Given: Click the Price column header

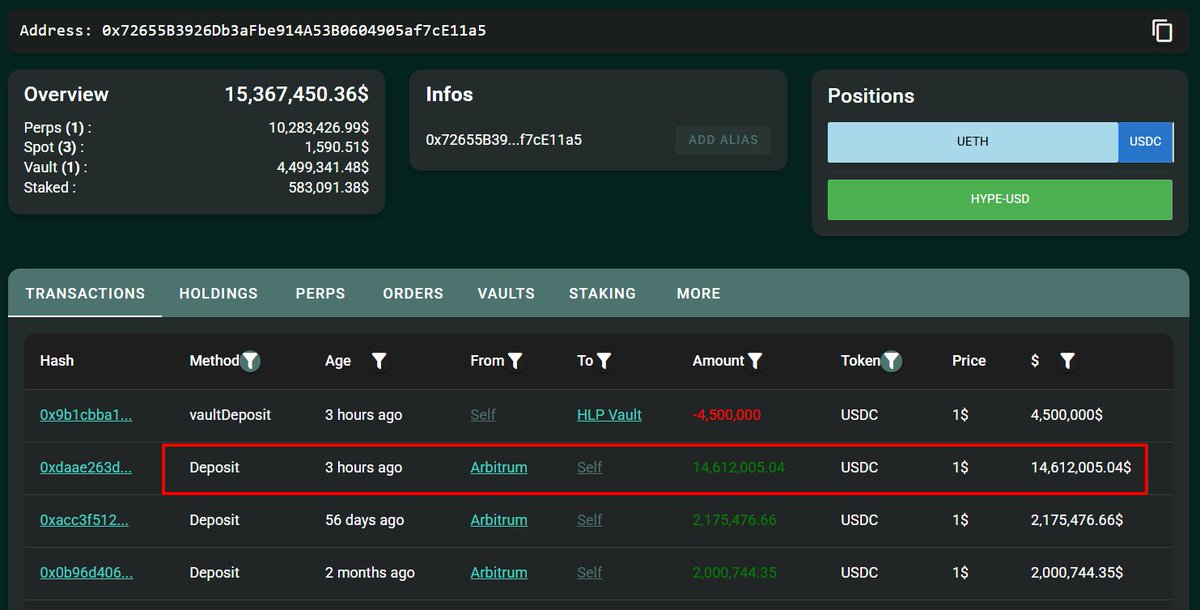Looking at the screenshot, I should click(x=969, y=361).
